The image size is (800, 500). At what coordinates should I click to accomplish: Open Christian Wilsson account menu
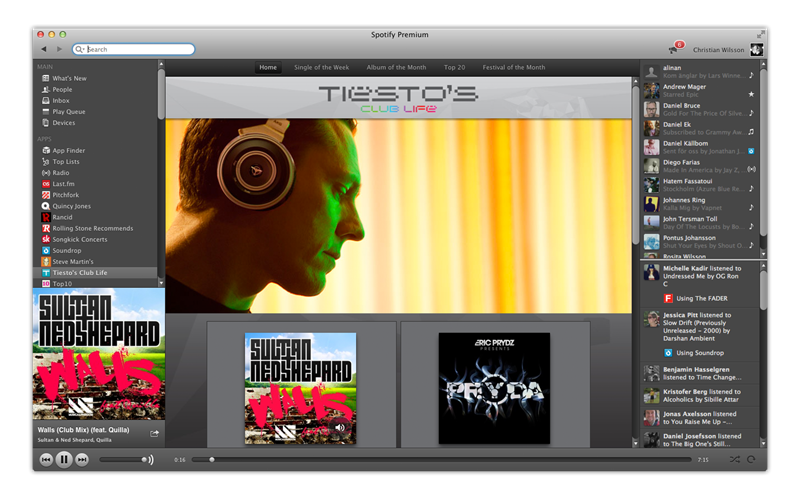[x=719, y=49]
